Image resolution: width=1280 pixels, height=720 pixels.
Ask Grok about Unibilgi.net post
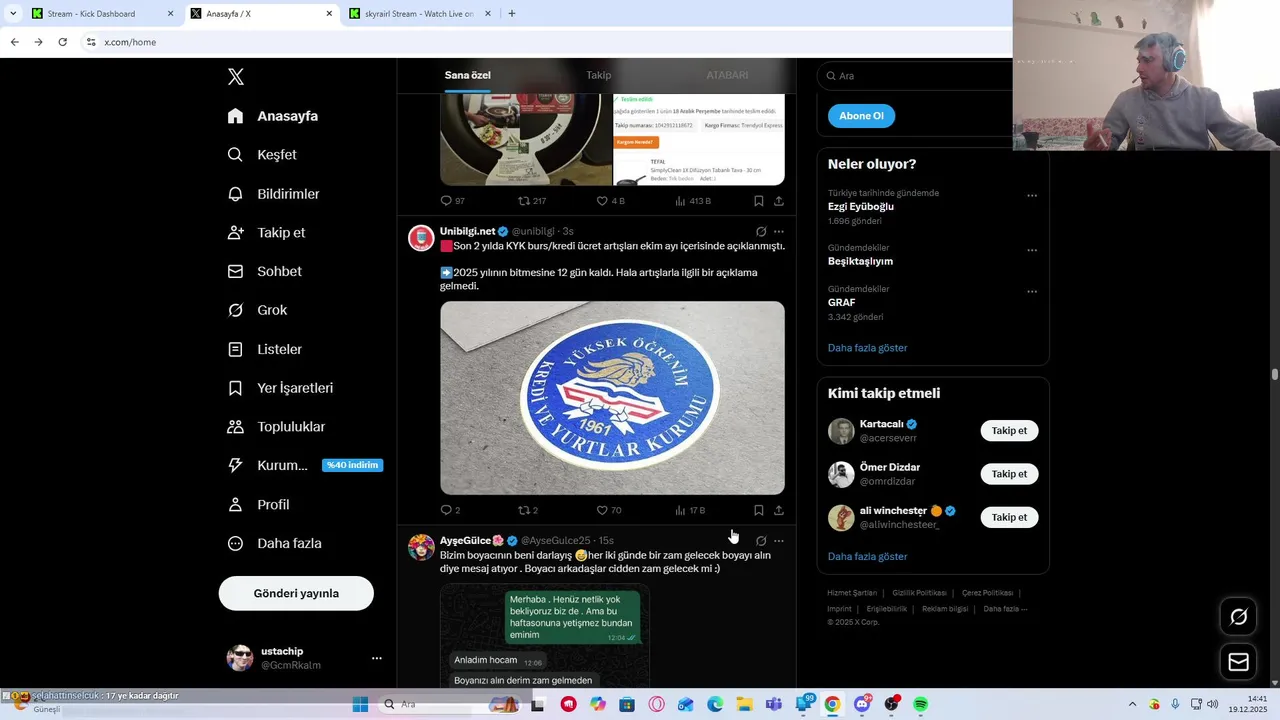761,232
